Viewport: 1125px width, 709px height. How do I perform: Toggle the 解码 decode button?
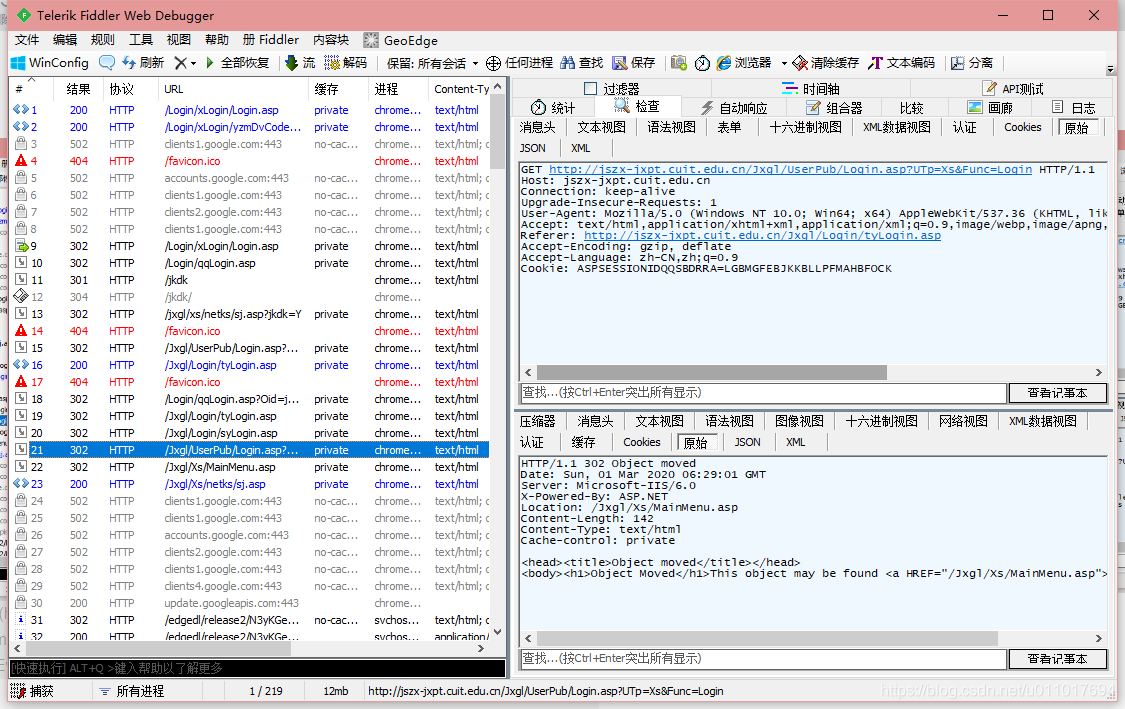(x=346, y=63)
